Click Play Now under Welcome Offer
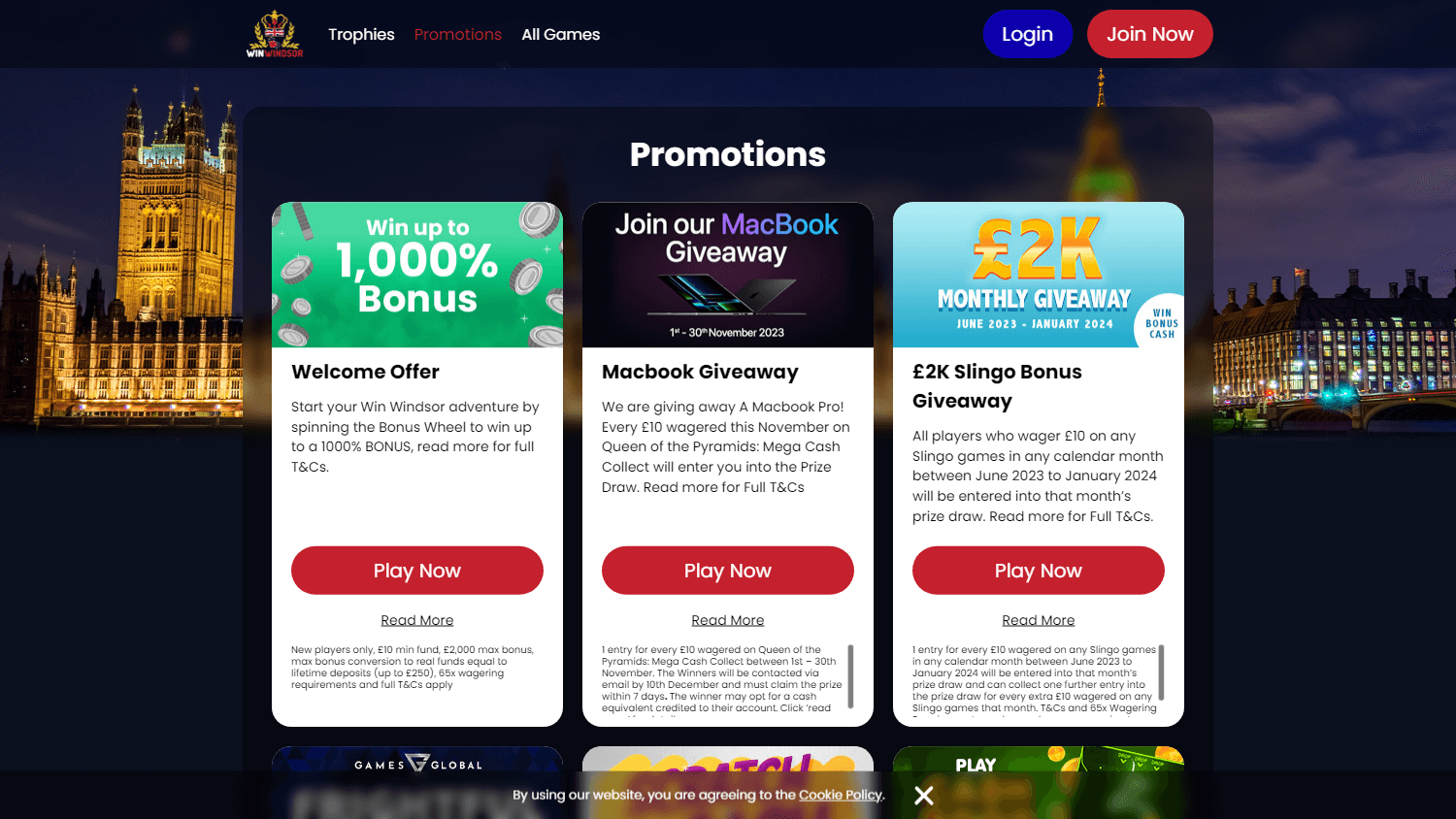1456x819 pixels. (417, 571)
